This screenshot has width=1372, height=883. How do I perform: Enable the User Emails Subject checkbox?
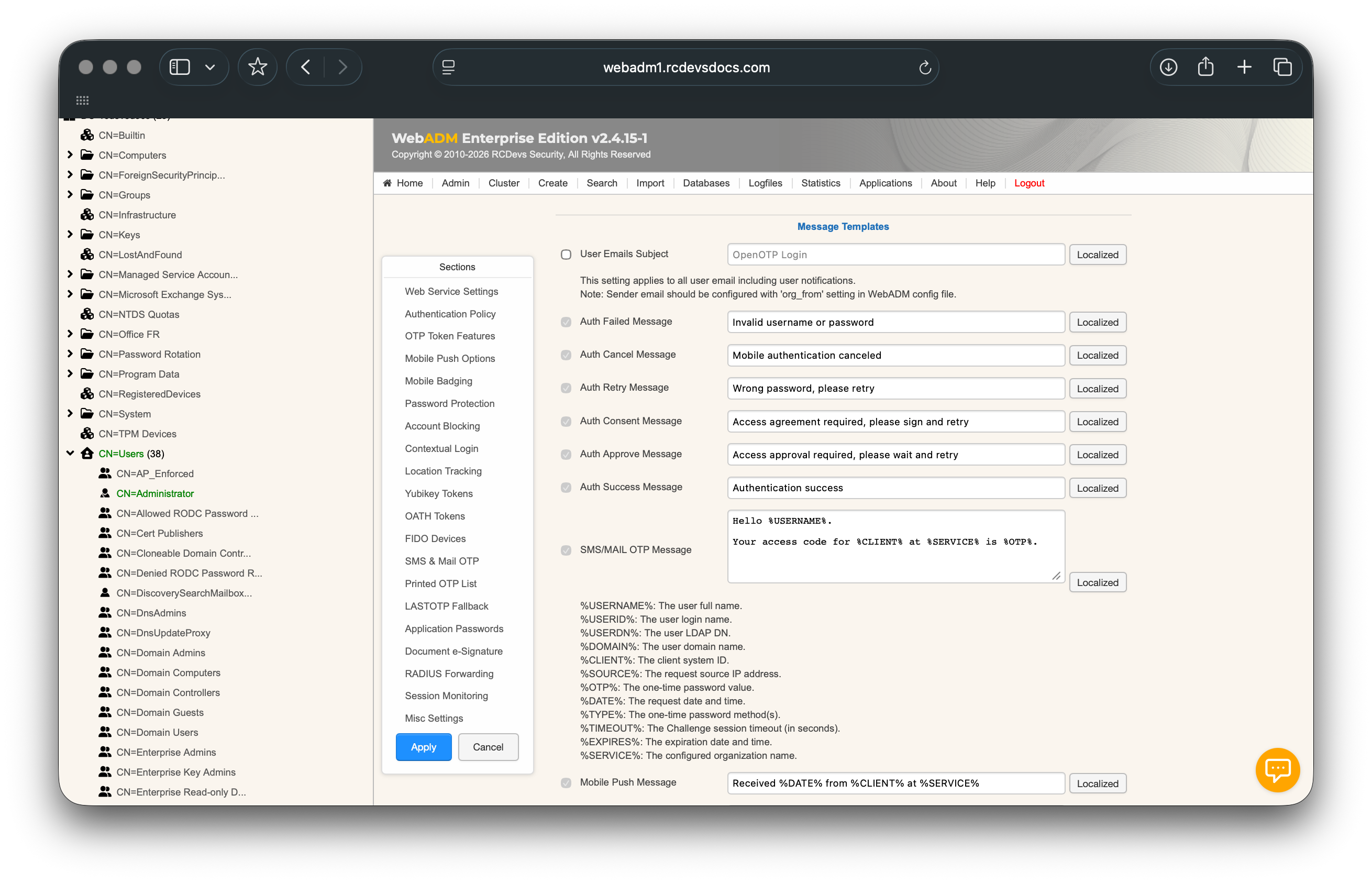click(x=566, y=255)
